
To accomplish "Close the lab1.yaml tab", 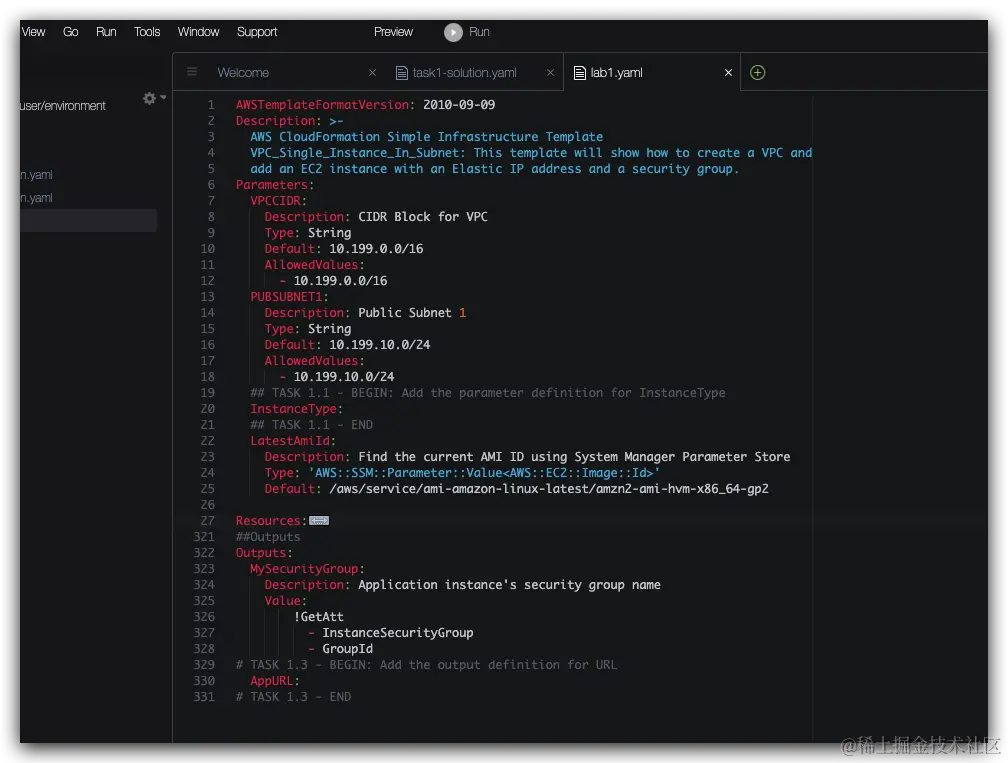I will pyautogui.click(x=728, y=73).
